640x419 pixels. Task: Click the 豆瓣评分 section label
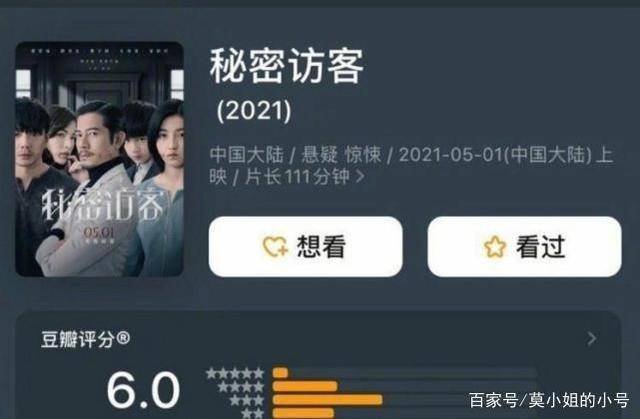click(x=85, y=339)
